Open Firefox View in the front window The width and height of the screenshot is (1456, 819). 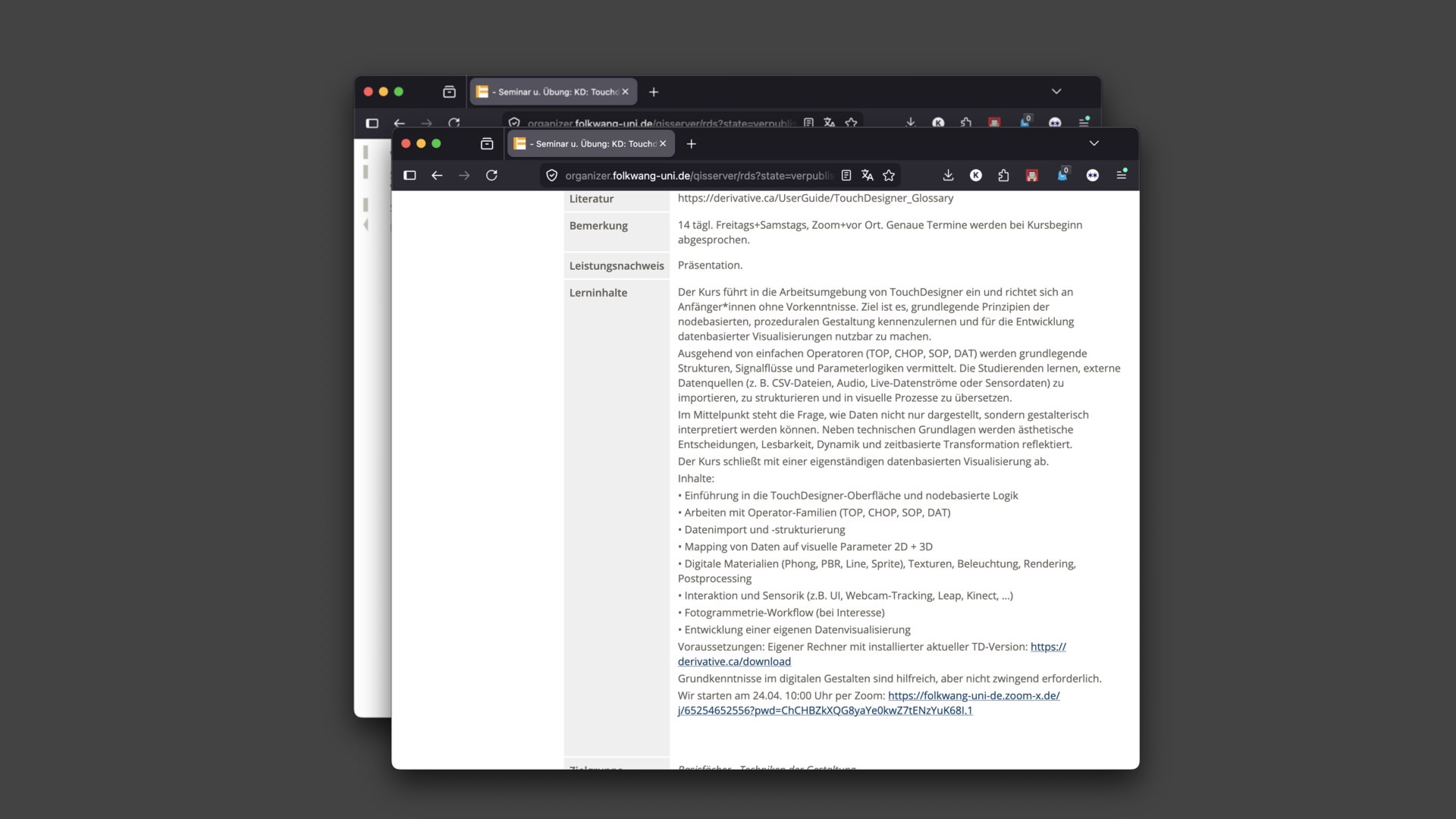pyautogui.click(x=487, y=143)
